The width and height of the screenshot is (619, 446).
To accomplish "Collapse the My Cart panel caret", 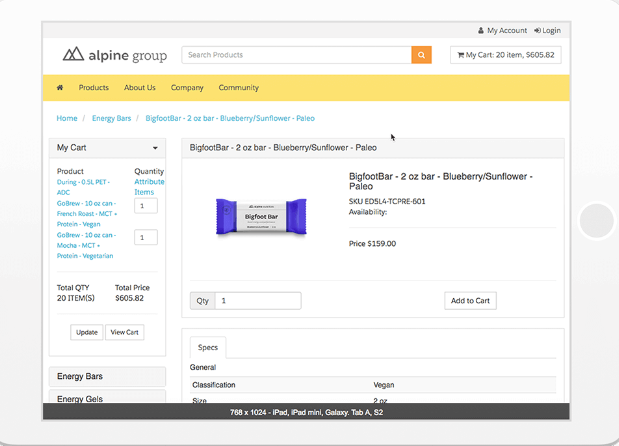I will pyautogui.click(x=155, y=148).
